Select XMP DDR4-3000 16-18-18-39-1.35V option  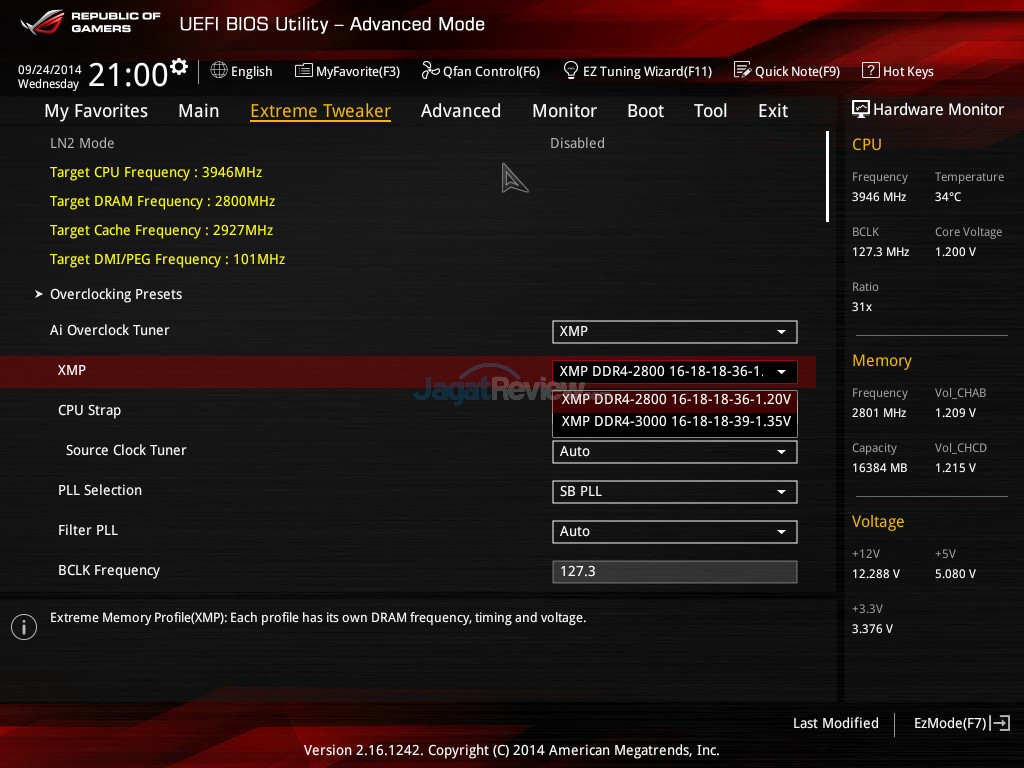point(675,422)
